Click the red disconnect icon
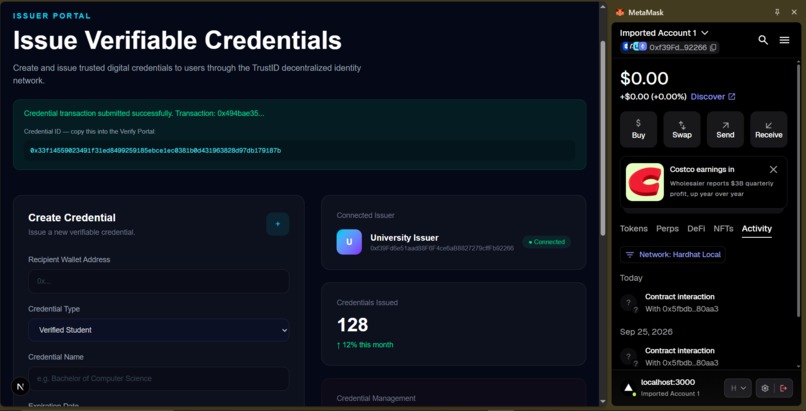 (x=783, y=388)
